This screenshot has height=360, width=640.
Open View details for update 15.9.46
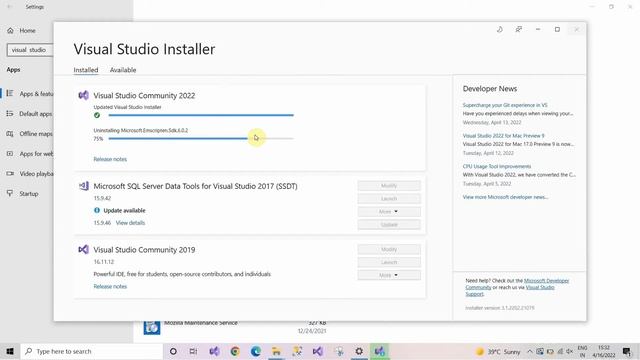pos(130,223)
